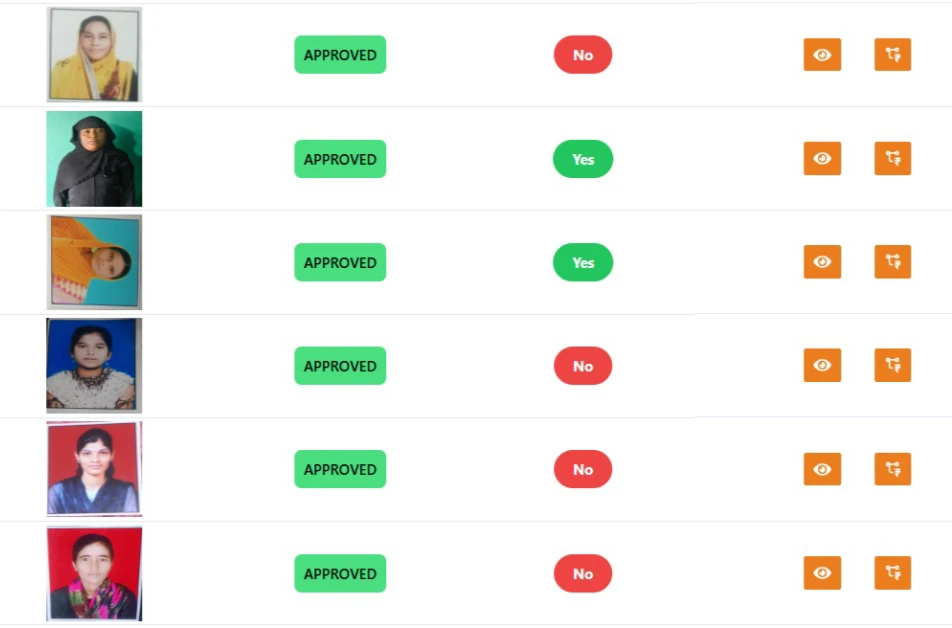
Task: Click the eye view icon in the fifth row
Action: [822, 469]
